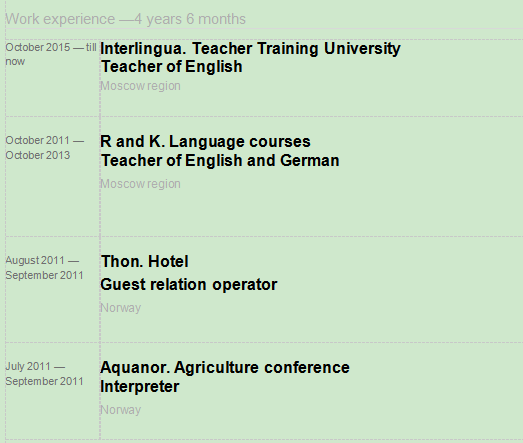The width and height of the screenshot is (523, 443).
Task: Click the word University in first entry
Action: (x=362, y=49)
